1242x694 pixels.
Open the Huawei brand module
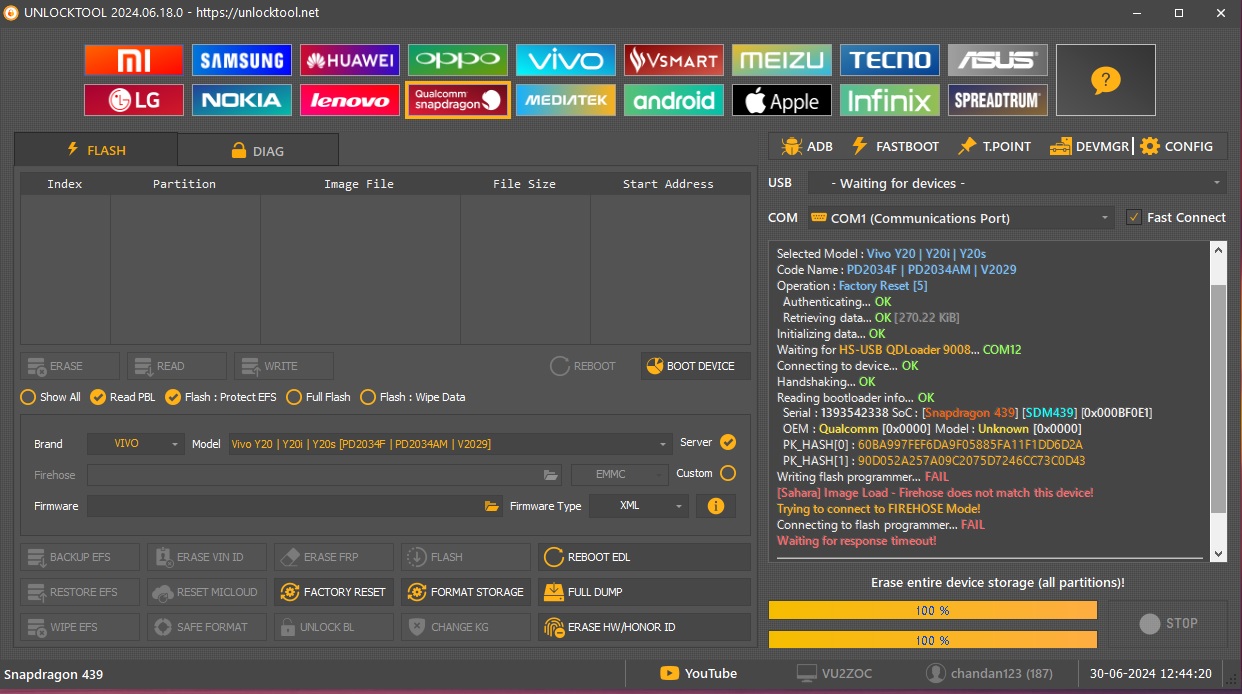(350, 60)
